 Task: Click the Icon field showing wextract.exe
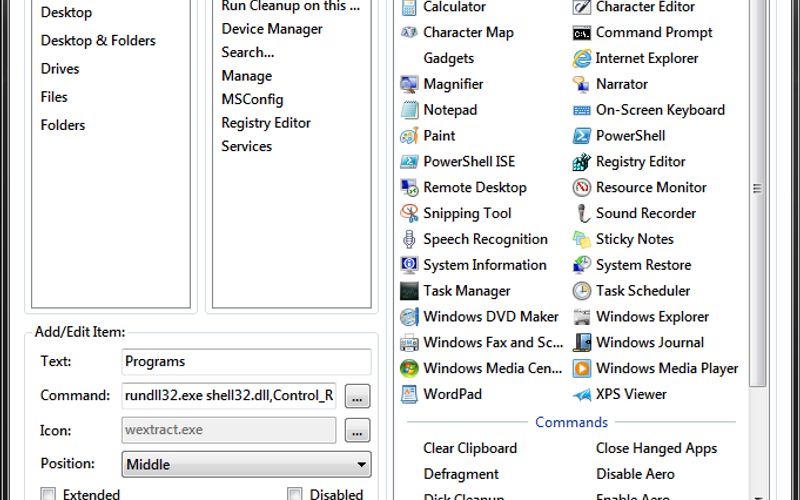[229, 430]
